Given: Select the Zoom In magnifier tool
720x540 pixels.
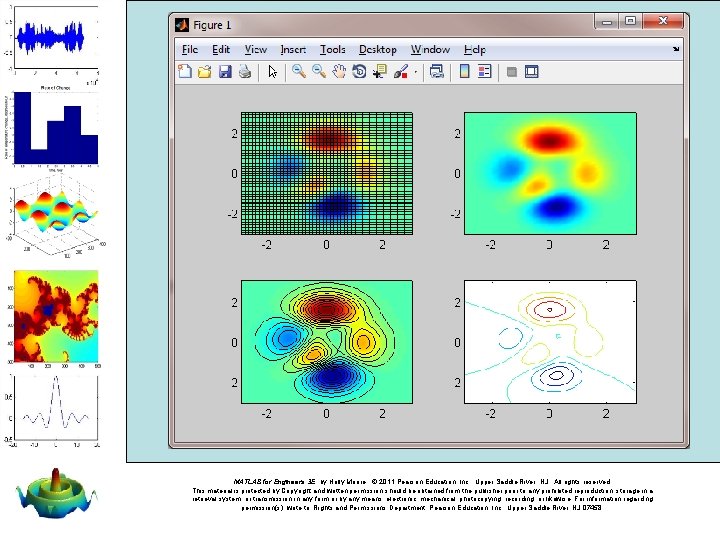Looking at the screenshot, I should click(299, 71).
